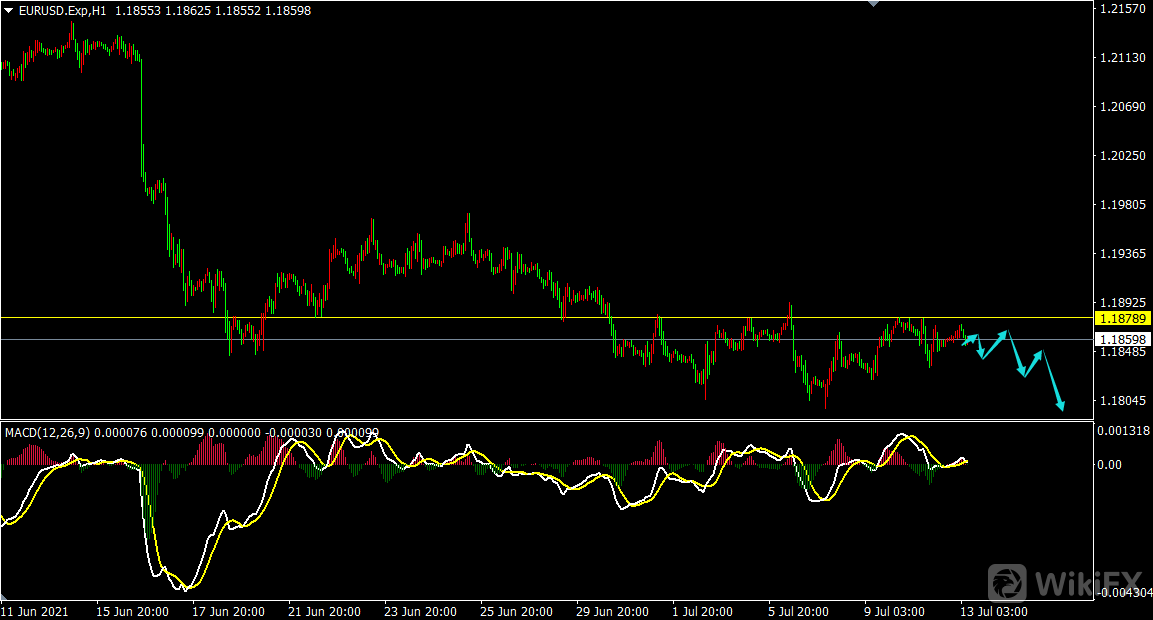Click the -0.004304 MACD scale value

[x=1125, y=594]
